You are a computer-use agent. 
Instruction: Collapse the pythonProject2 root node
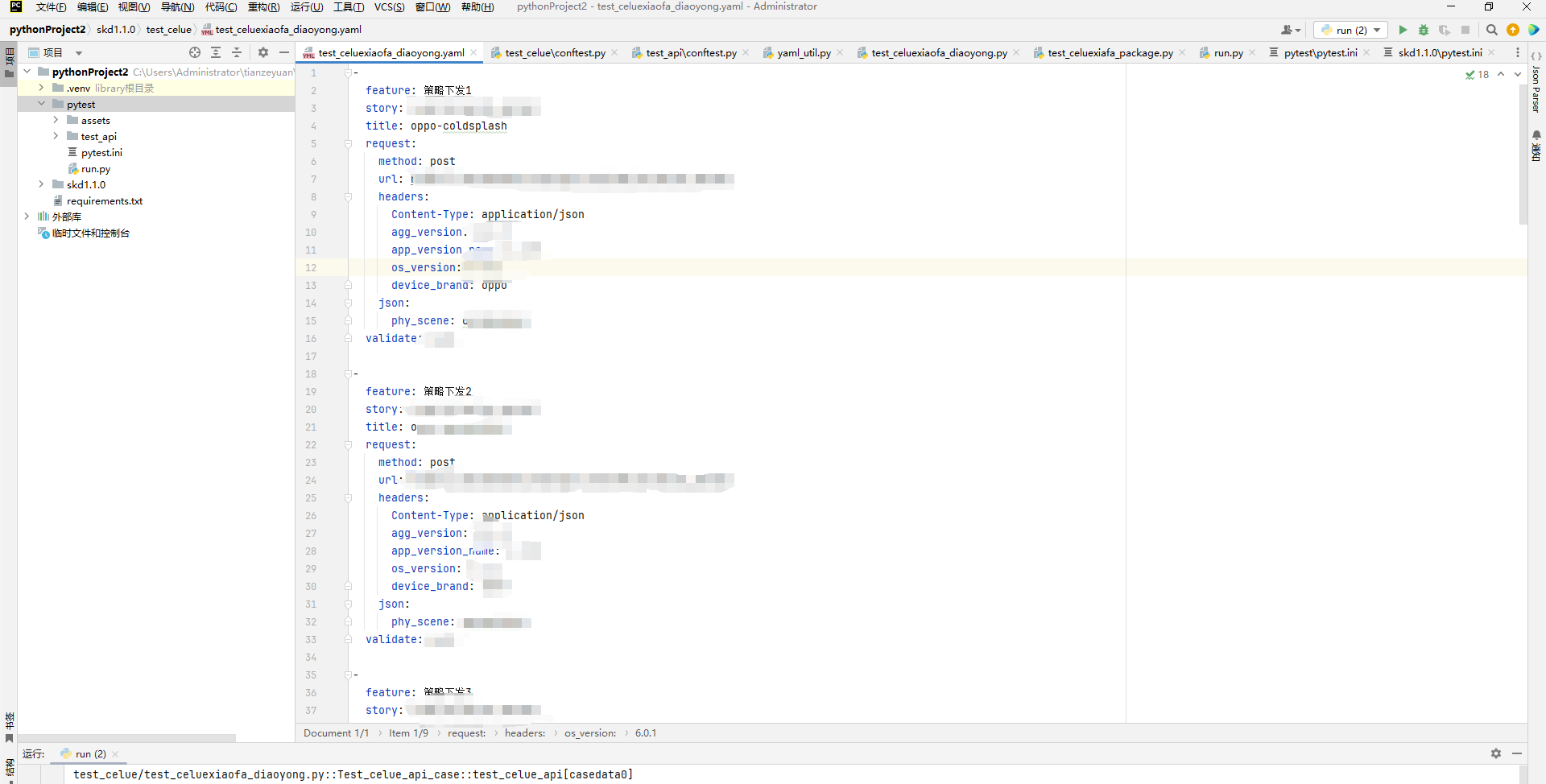(27, 72)
